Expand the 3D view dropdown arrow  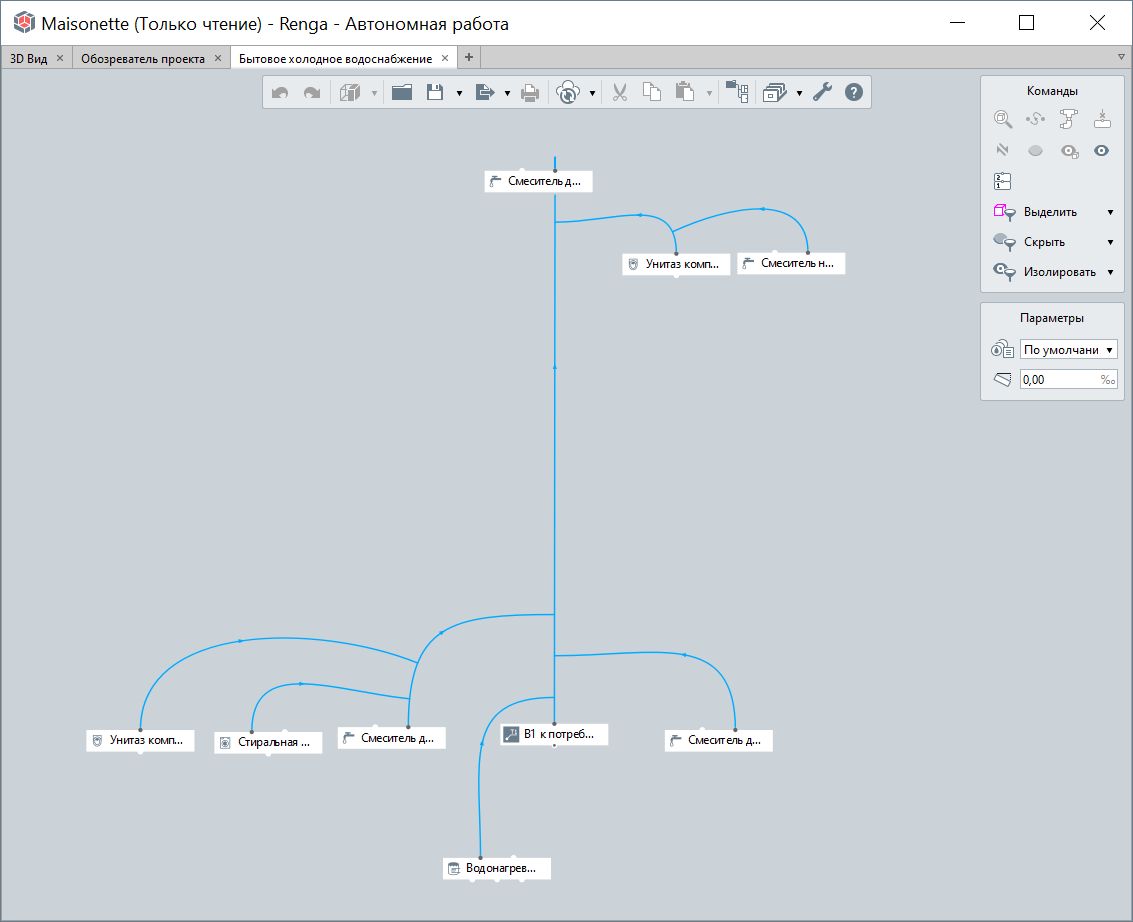pyautogui.click(x=374, y=93)
